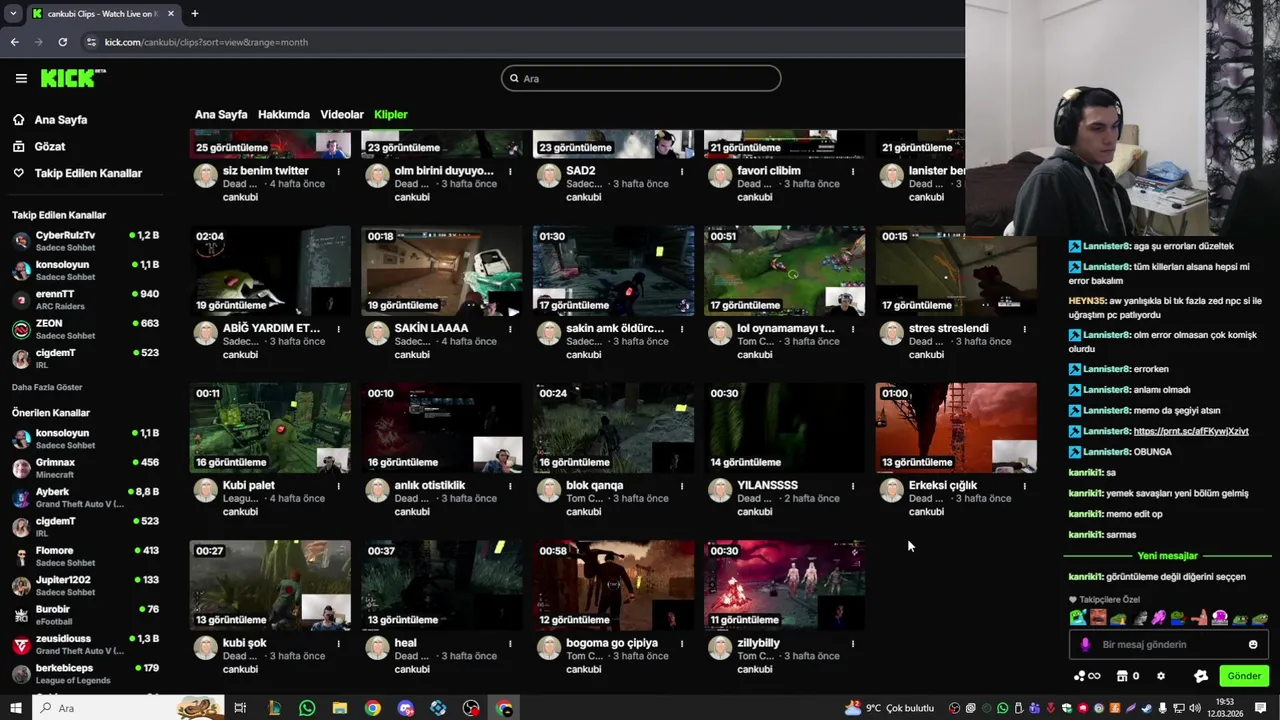Open options menu for ABİĞ YARDIM ET clip
1280x720 pixels.
339,328
